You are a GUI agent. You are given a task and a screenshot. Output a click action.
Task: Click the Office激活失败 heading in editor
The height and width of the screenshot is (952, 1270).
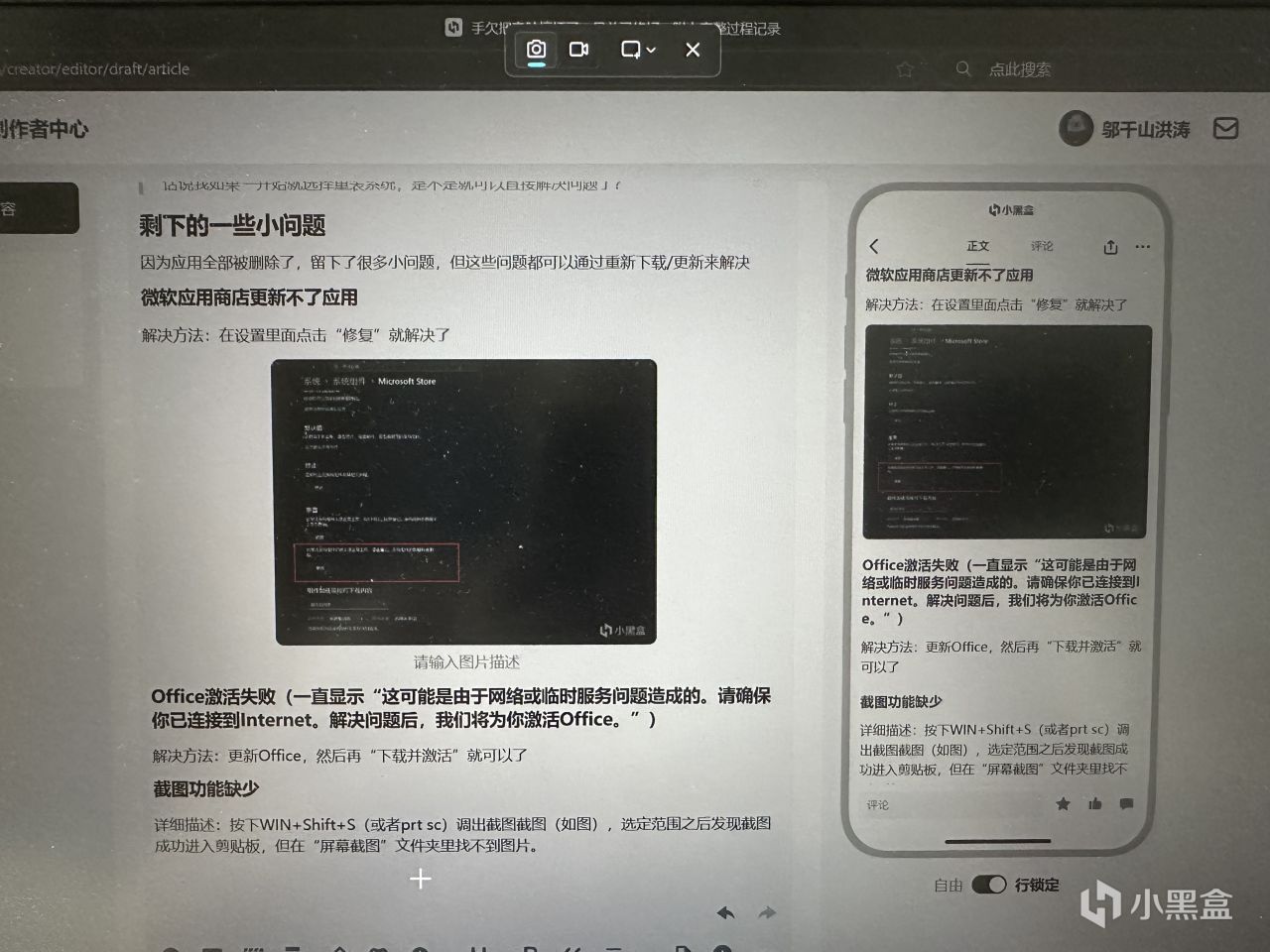[x=460, y=707]
